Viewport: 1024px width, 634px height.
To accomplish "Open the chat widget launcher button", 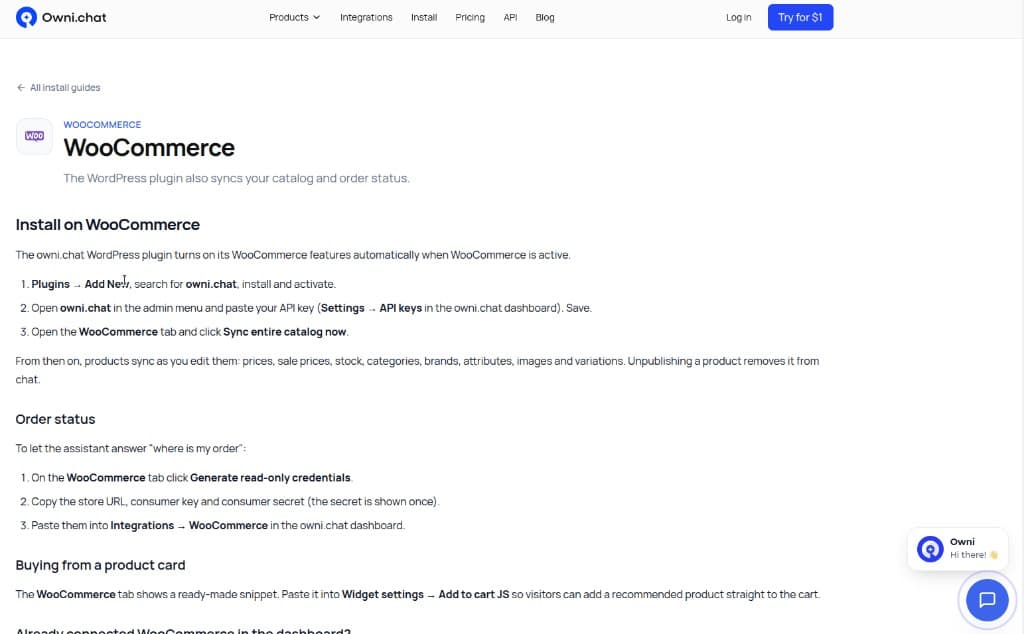I will [987, 599].
